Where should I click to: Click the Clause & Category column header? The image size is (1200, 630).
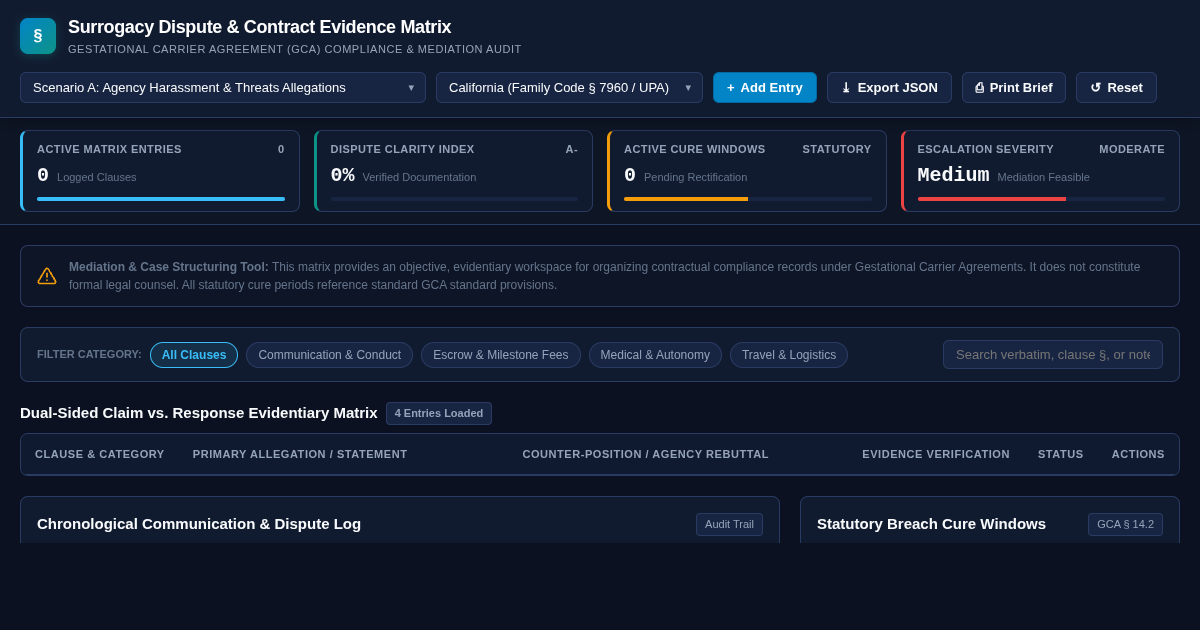tap(100, 454)
